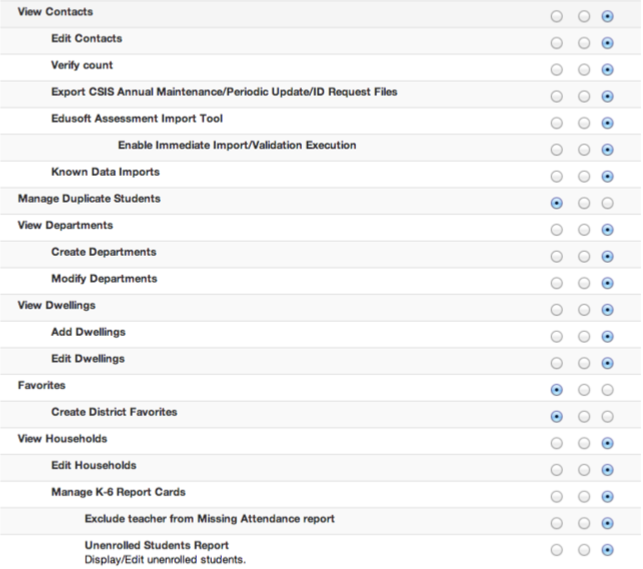Select first radio button for Verify count
Image resolution: width=643 pixels, height=569 pixels.
[x=556, y=70]
